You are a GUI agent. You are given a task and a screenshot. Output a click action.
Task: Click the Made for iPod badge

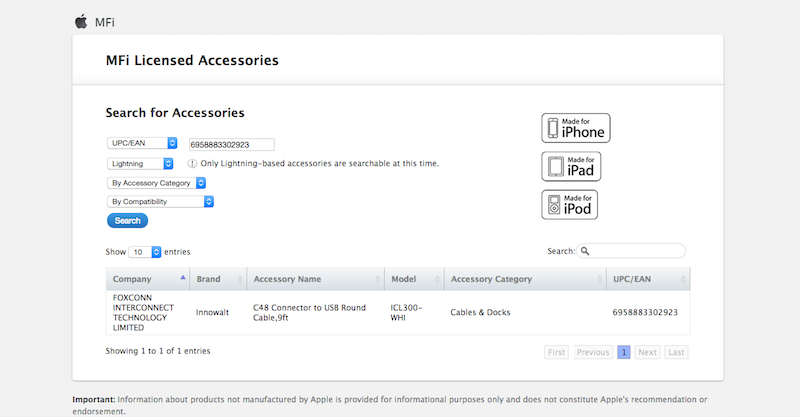coord(569,205)
